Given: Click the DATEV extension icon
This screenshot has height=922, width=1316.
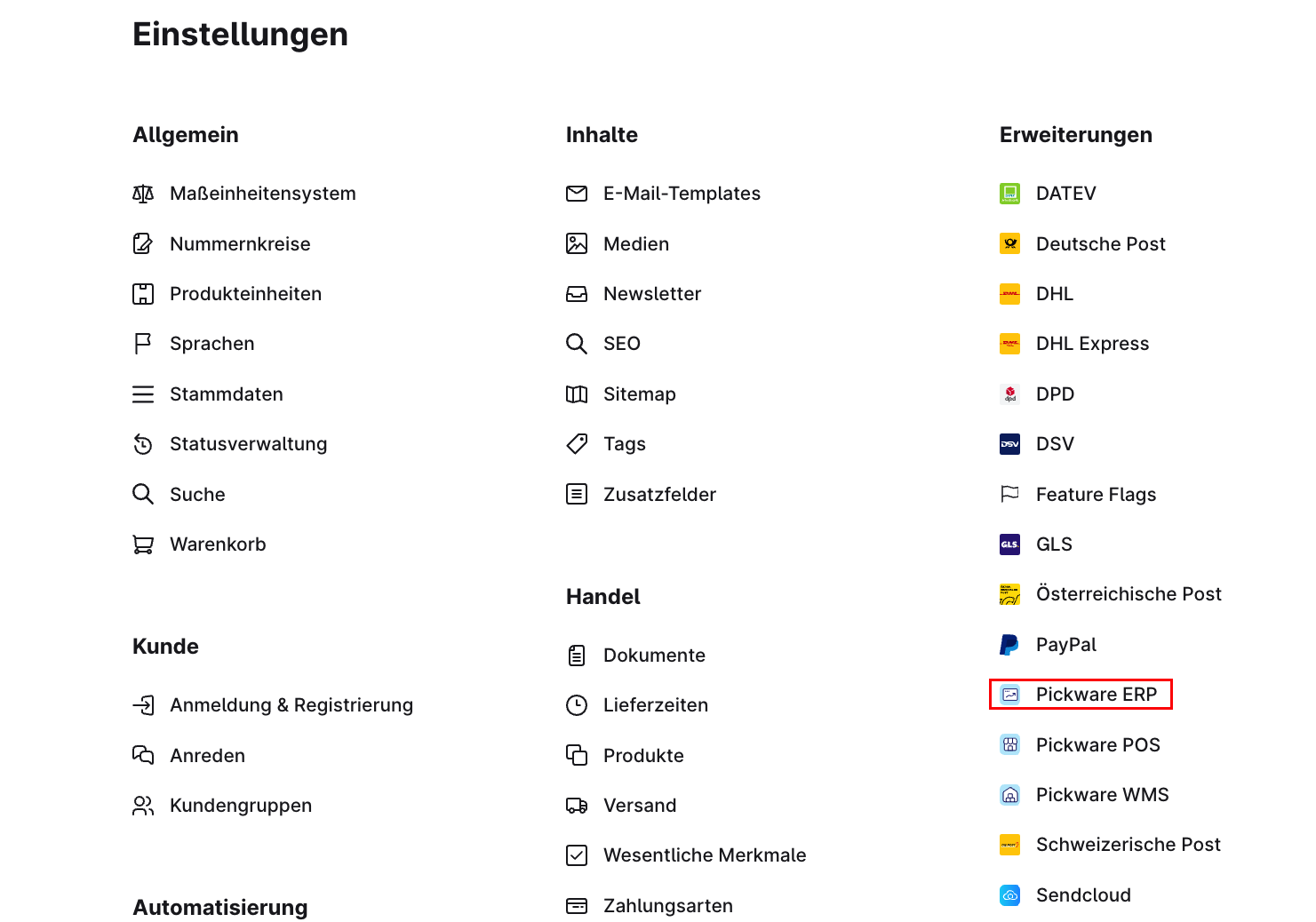Looking at the screenshot, I should pos(1009,194).
